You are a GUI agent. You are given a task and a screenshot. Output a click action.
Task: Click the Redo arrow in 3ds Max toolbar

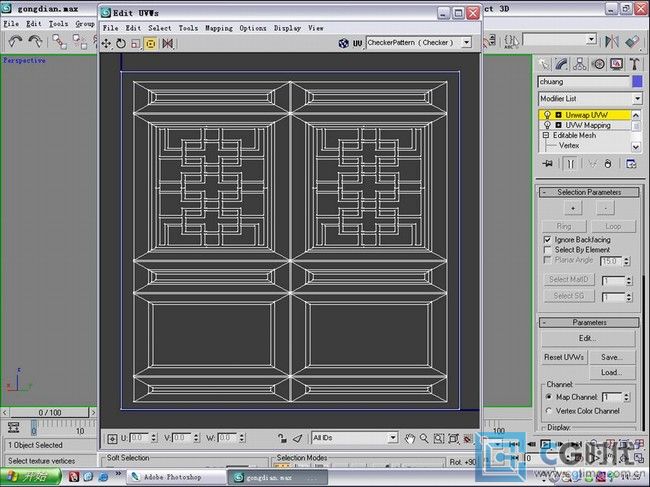point(36,41)
